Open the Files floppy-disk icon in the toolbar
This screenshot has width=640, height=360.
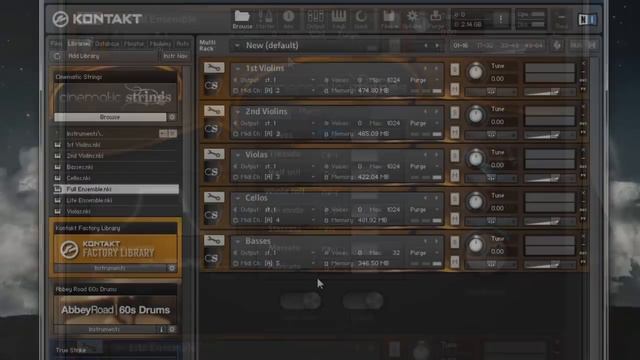[388, 17]
